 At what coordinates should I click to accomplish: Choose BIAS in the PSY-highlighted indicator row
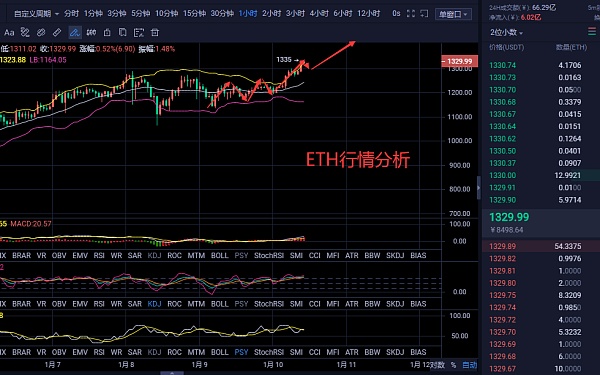click(418, 352)
